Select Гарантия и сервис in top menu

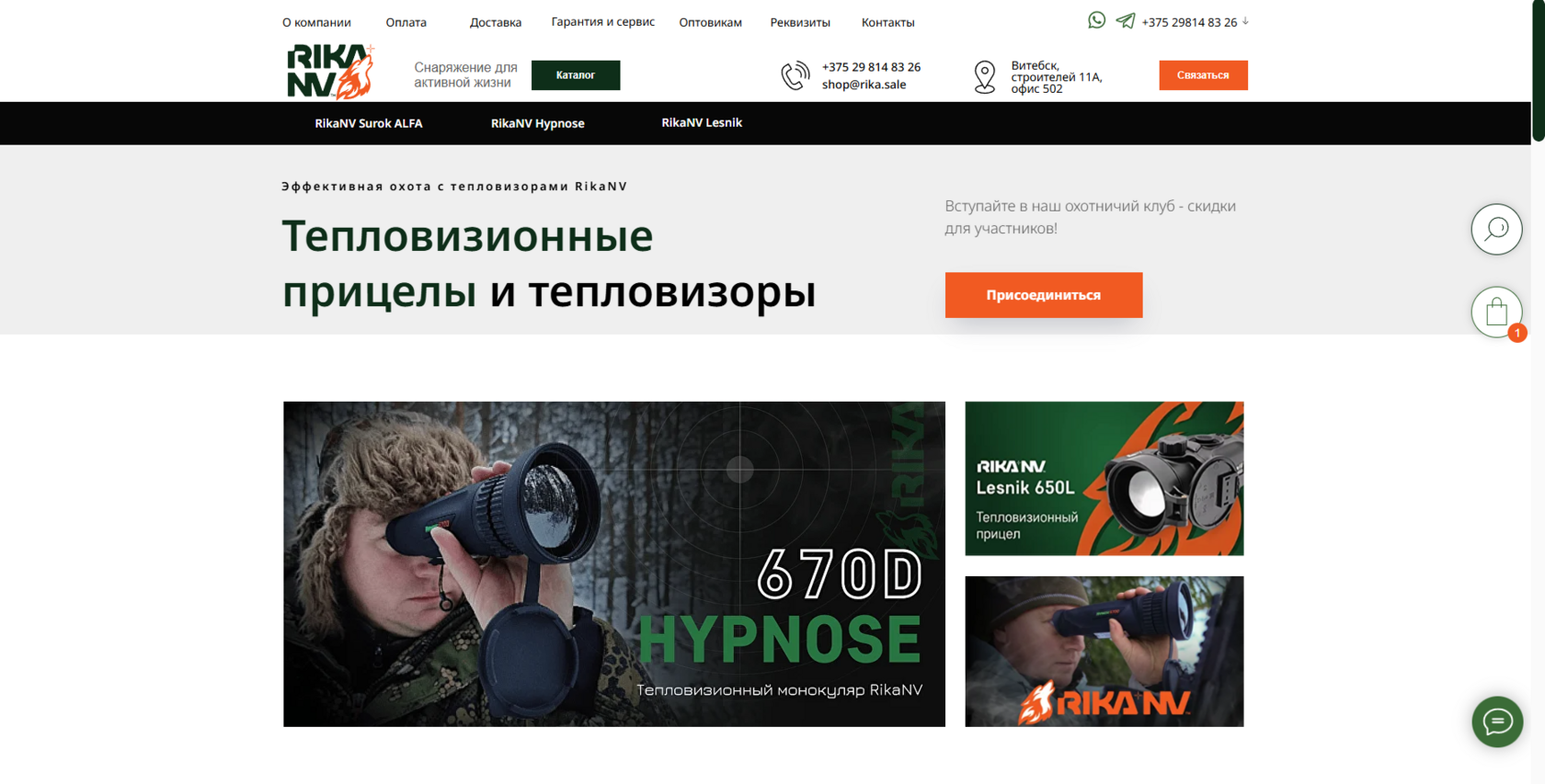pyautogui.click(x=603, y=22)
